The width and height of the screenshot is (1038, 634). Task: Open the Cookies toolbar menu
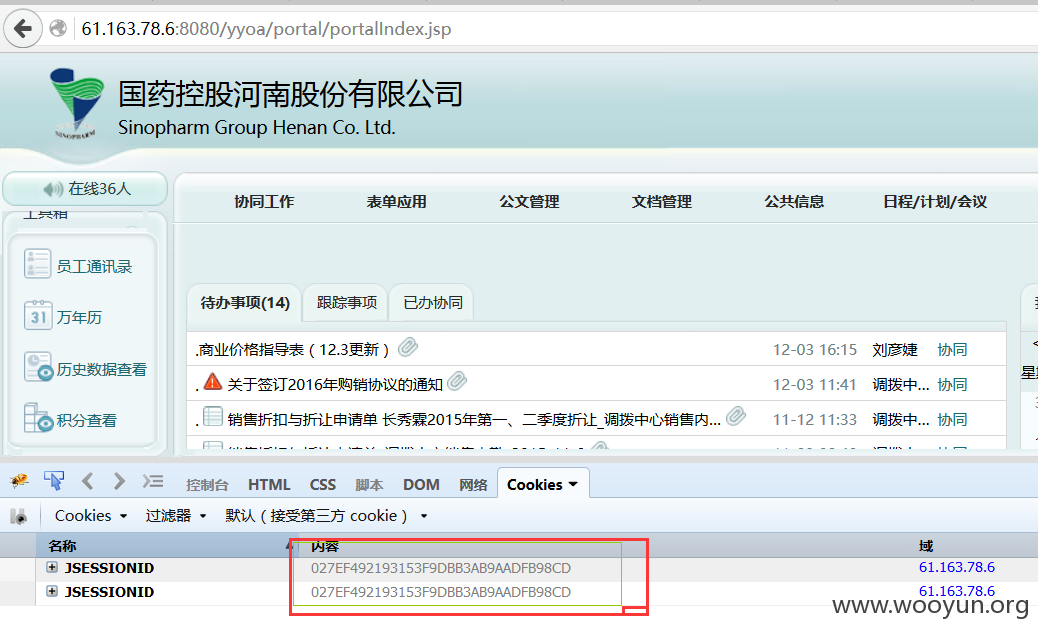91,516
